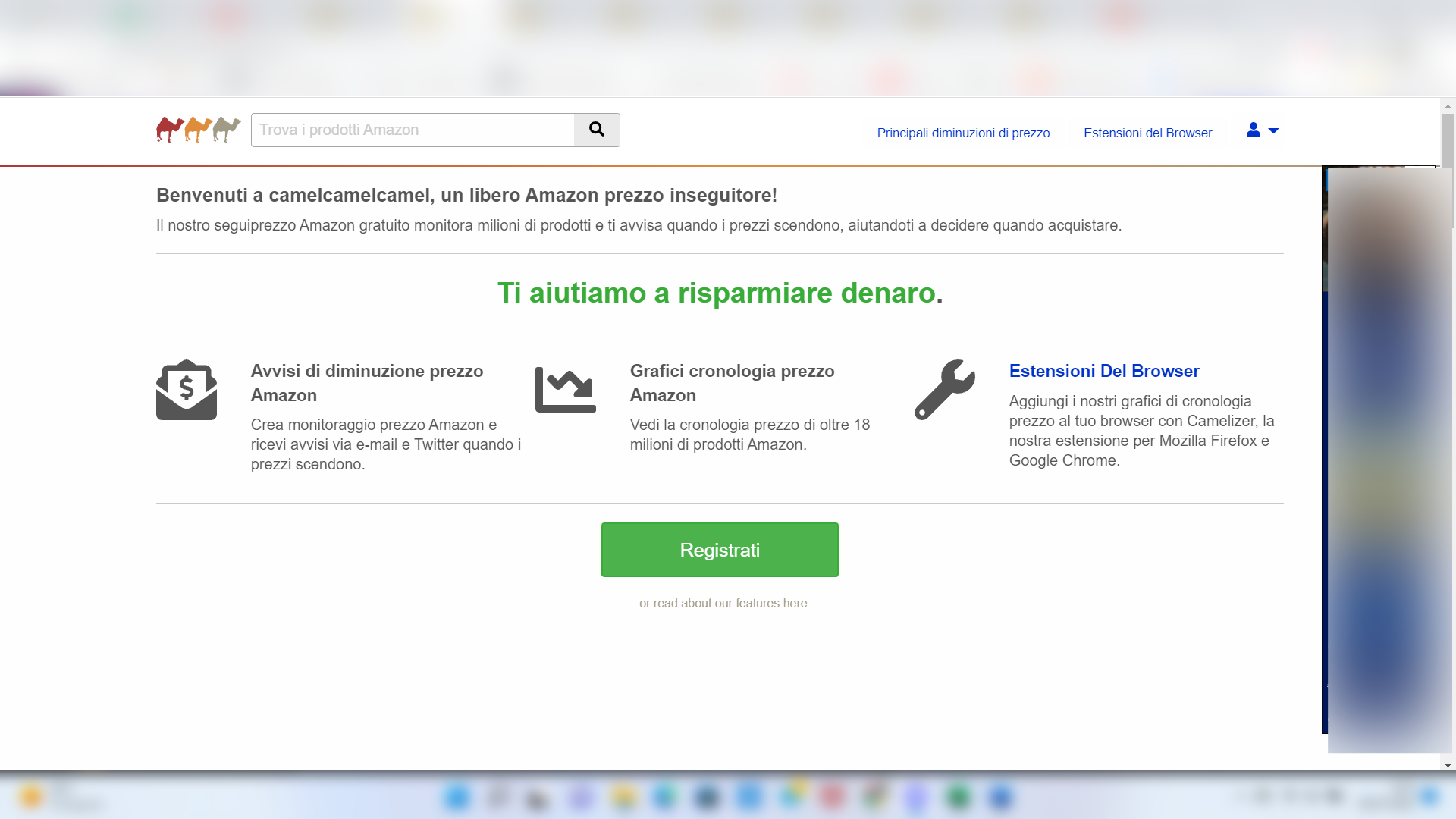Focus the 'Trova i prodotti Amazon' search field
The image size is (1456, 819).
click(413, 130)
